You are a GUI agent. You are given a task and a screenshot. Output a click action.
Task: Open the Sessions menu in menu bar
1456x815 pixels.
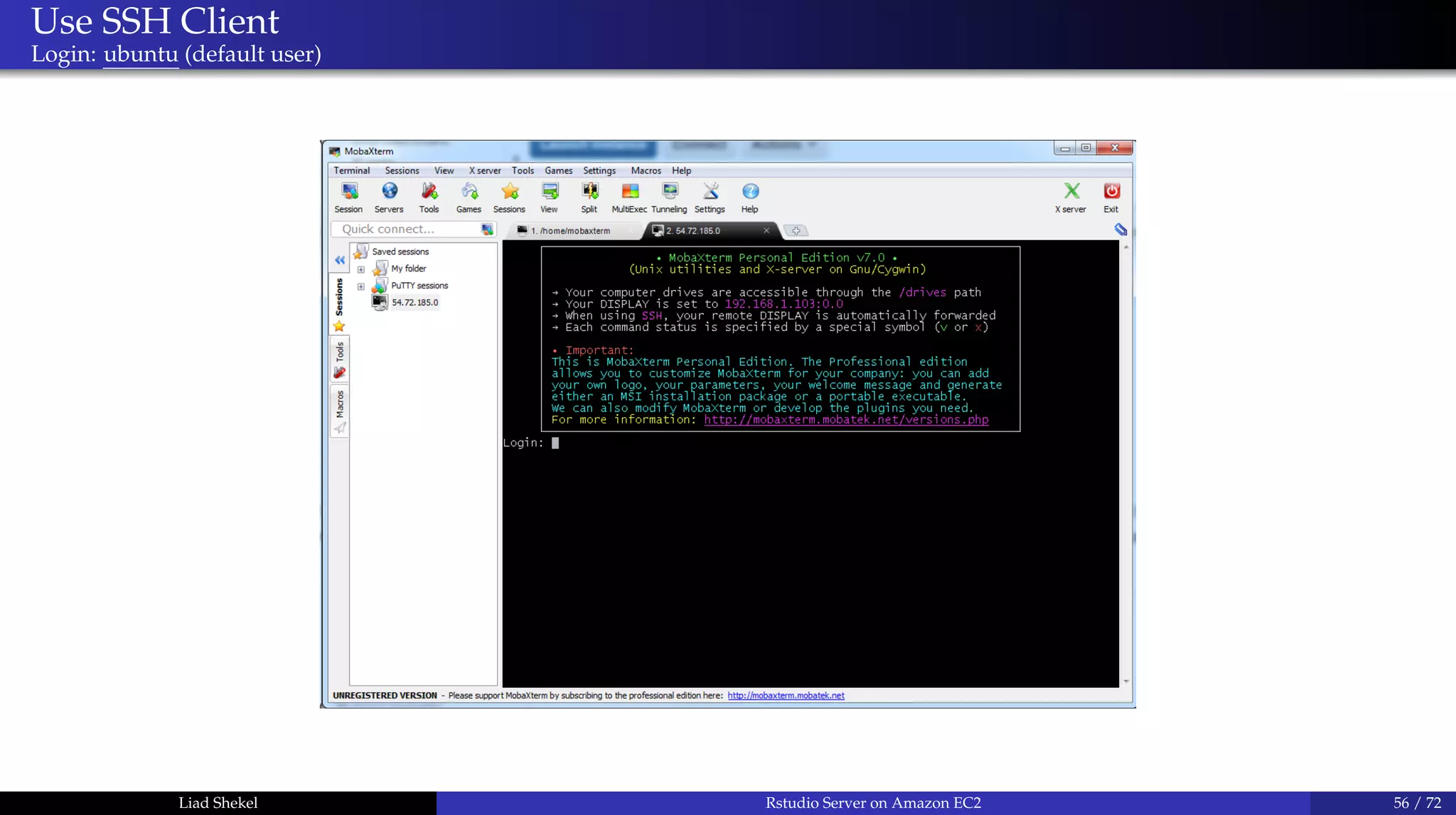[x=402, y=171]
